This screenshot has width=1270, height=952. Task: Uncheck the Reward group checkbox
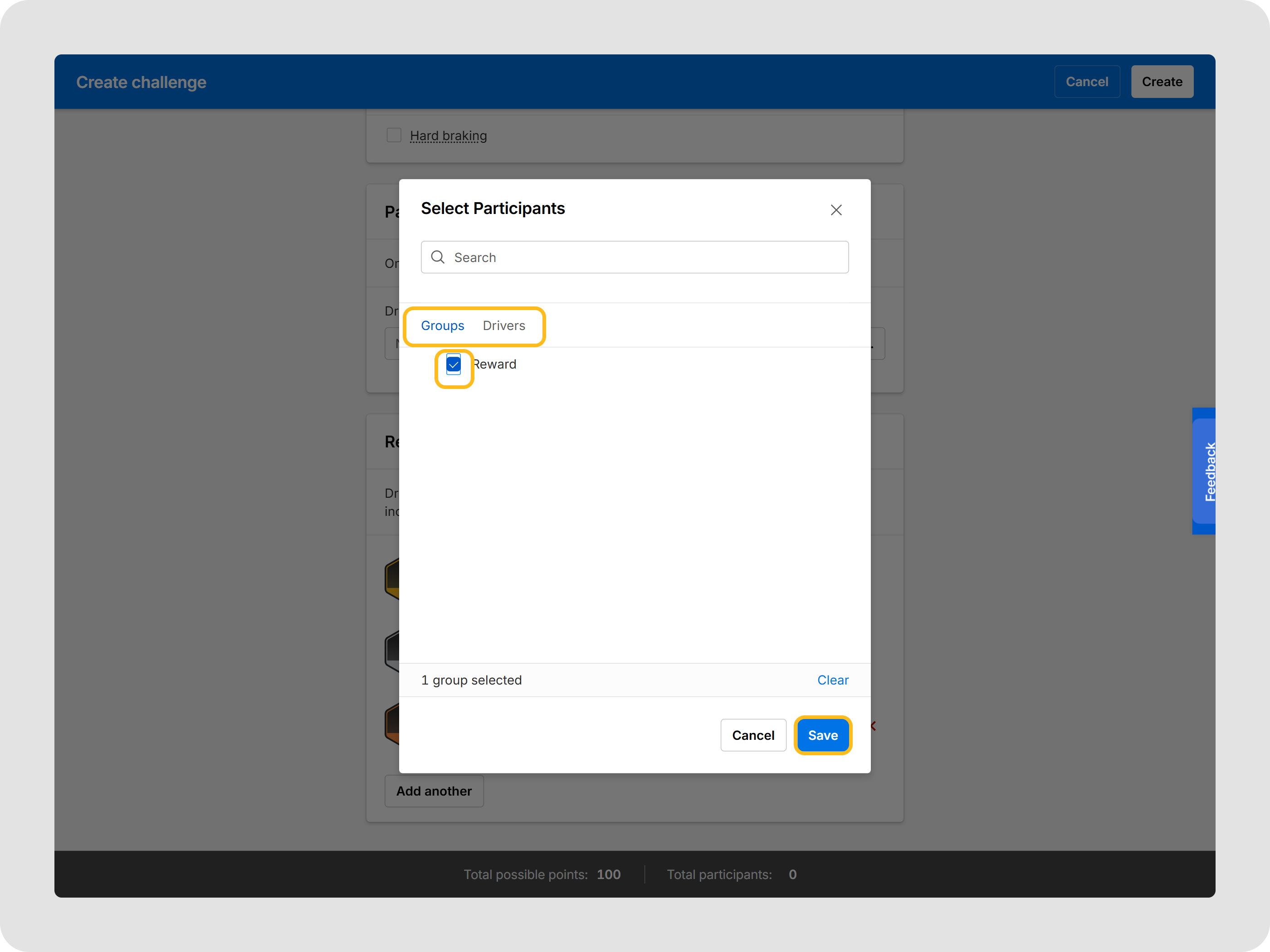[x=454, y=364]
